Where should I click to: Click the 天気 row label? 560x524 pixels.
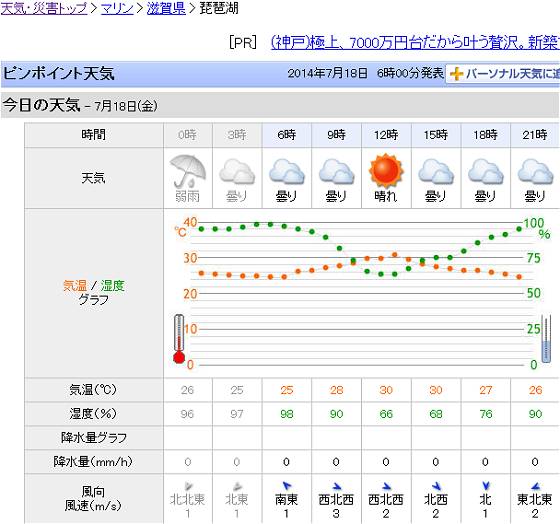coord(94,178)
